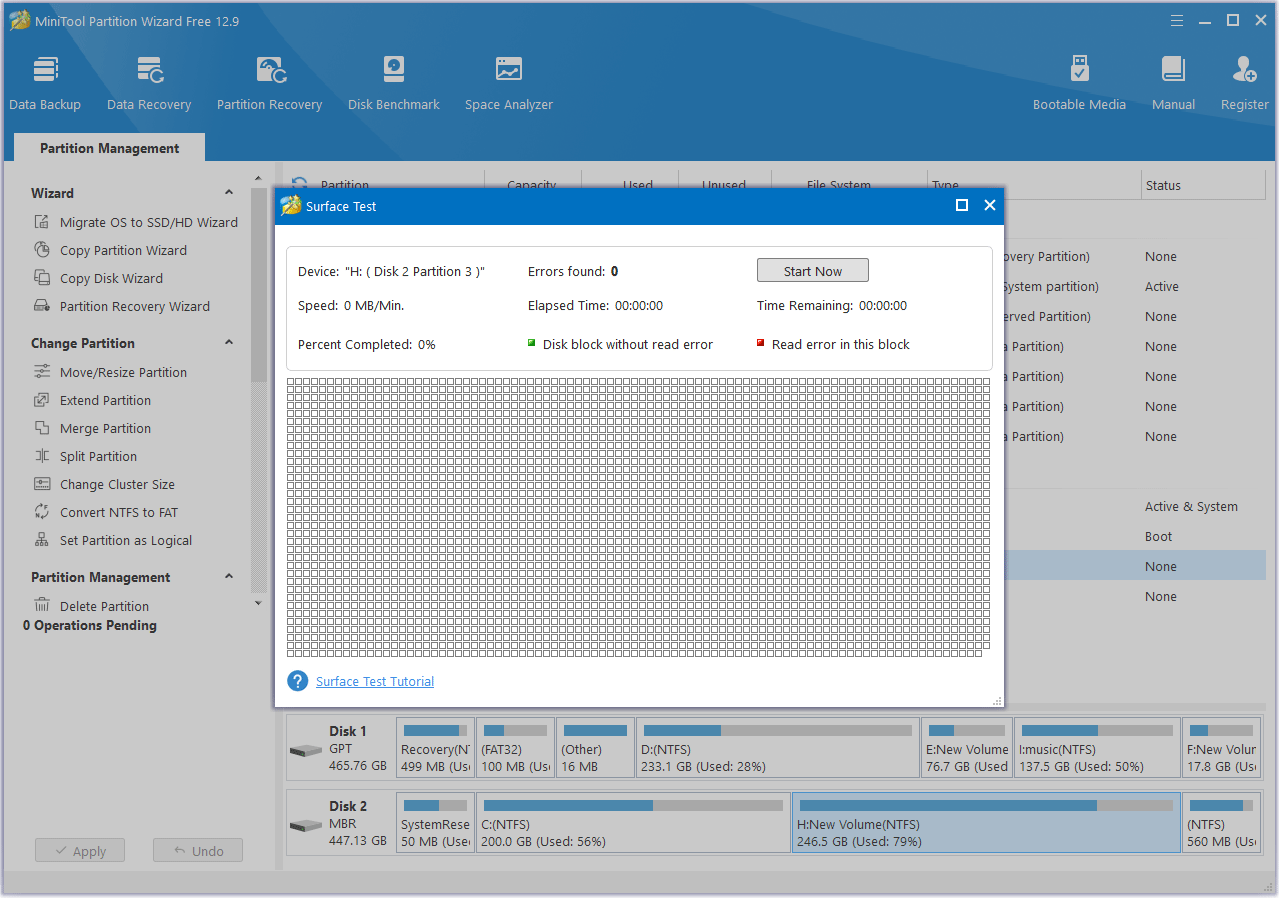1279x899 pixels.
Task: Click the refresh icon beside Partition header
Action: [299, 184]
